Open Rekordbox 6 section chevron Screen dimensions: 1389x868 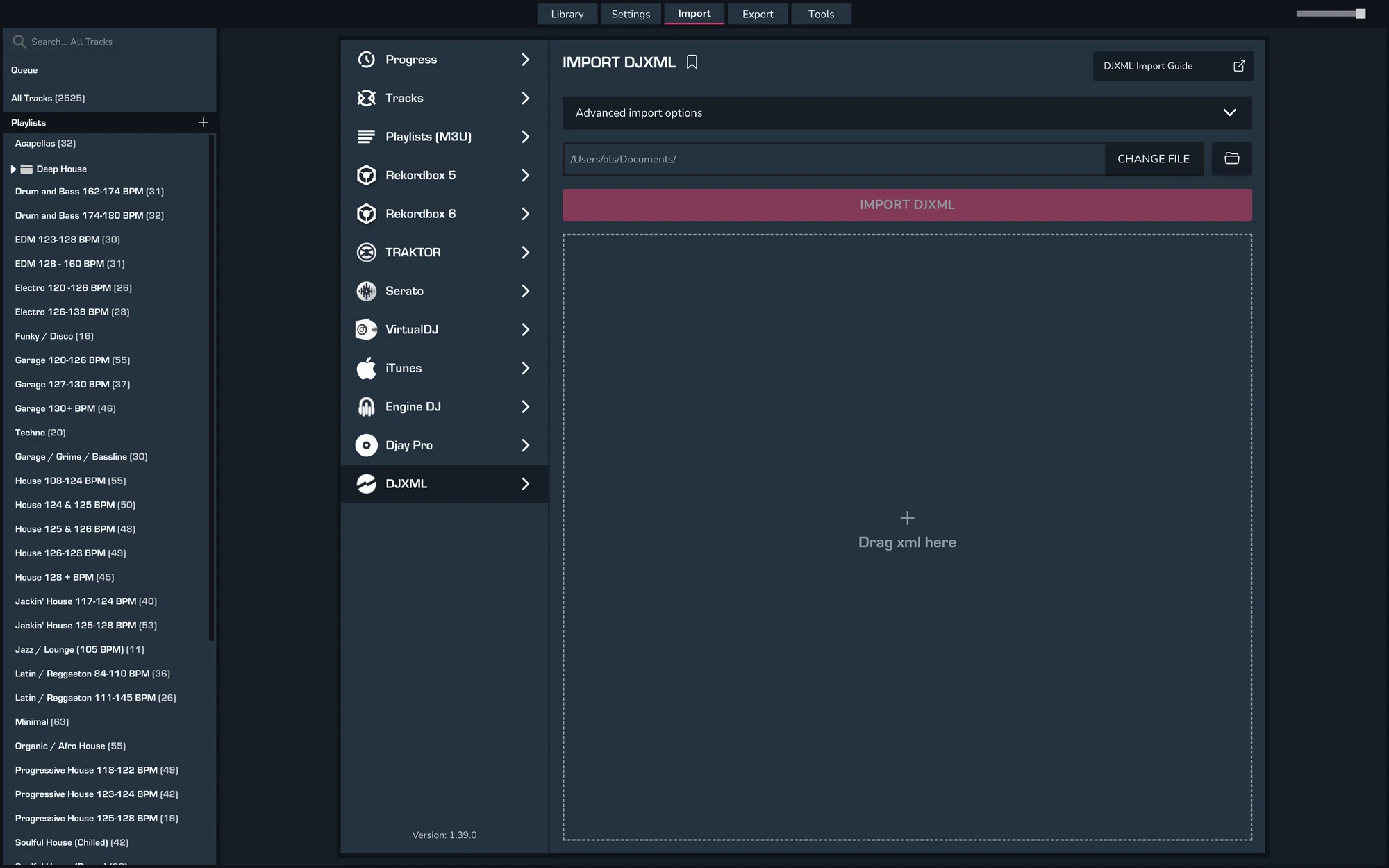pos(525,214)
